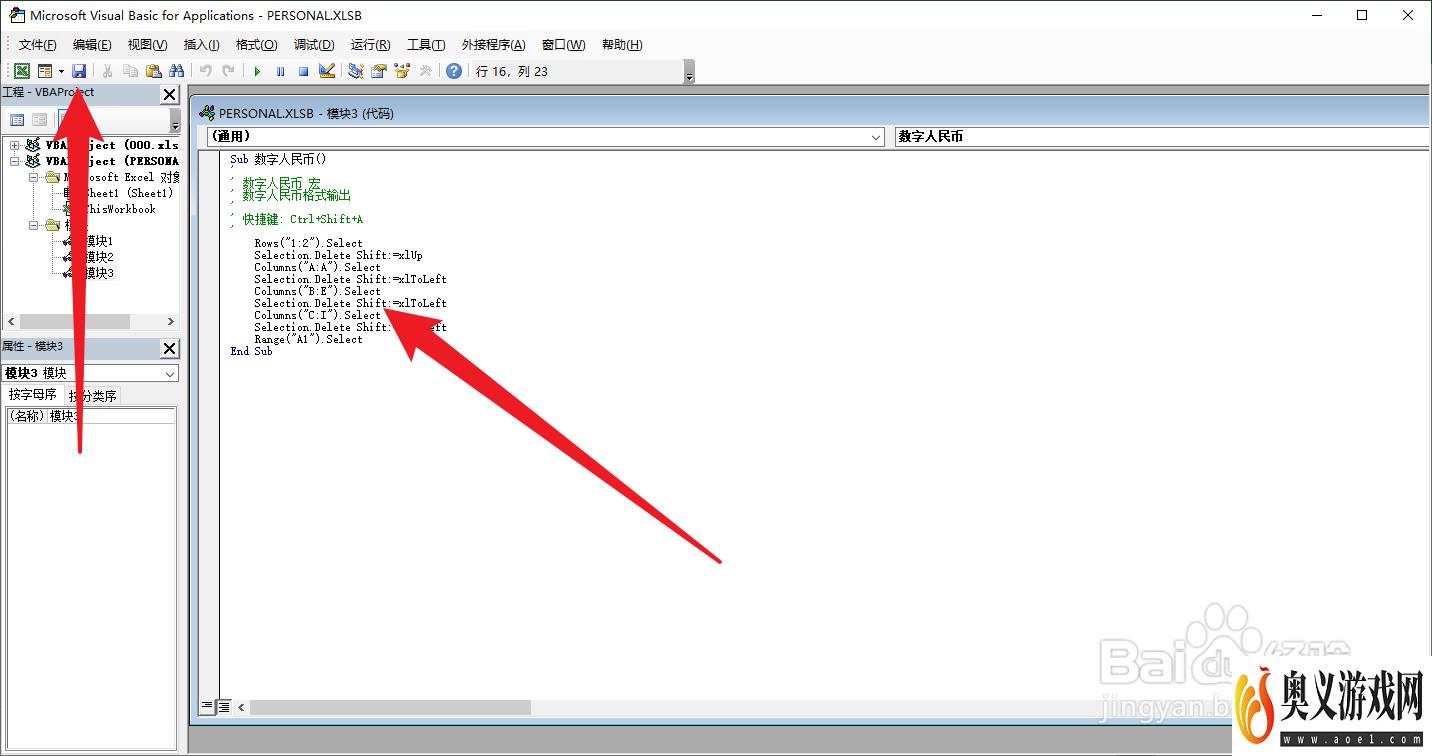Open the 文件(F) menu

[x=38, y=45]
